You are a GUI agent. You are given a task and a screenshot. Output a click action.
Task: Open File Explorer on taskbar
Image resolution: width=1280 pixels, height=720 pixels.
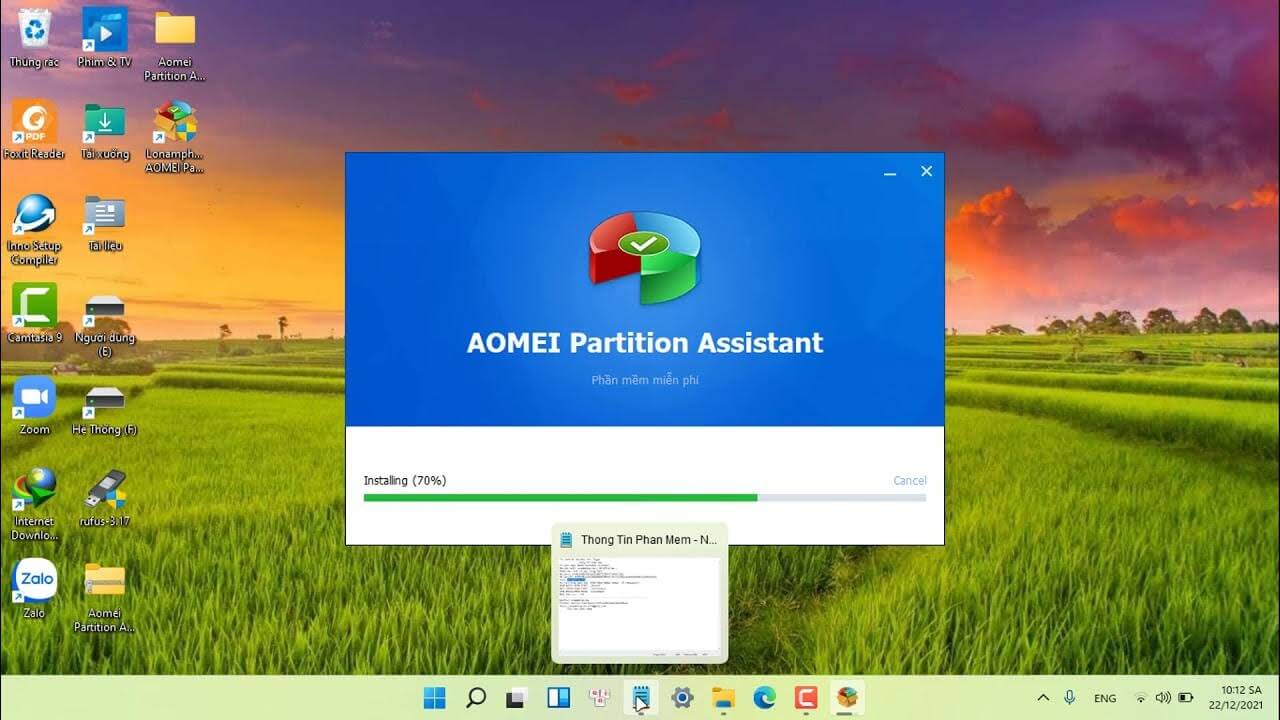click(723, 698)
